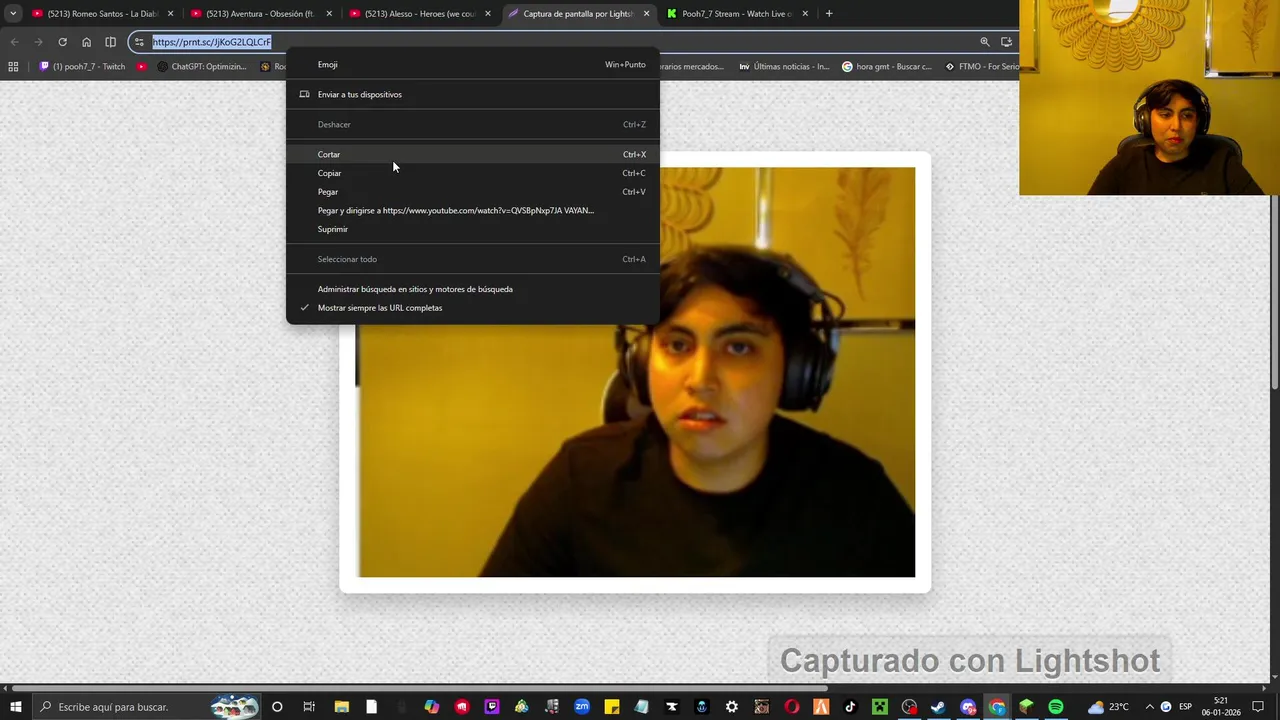Image resolution: width=1280 pixels, height=720 pixels.
Task: Go back to previous page
Action: coord(14,42)
